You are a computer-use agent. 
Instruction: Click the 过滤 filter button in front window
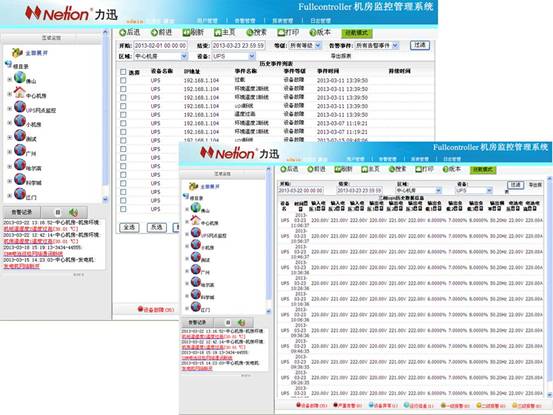pyautogui.click(x=516, y=185)
